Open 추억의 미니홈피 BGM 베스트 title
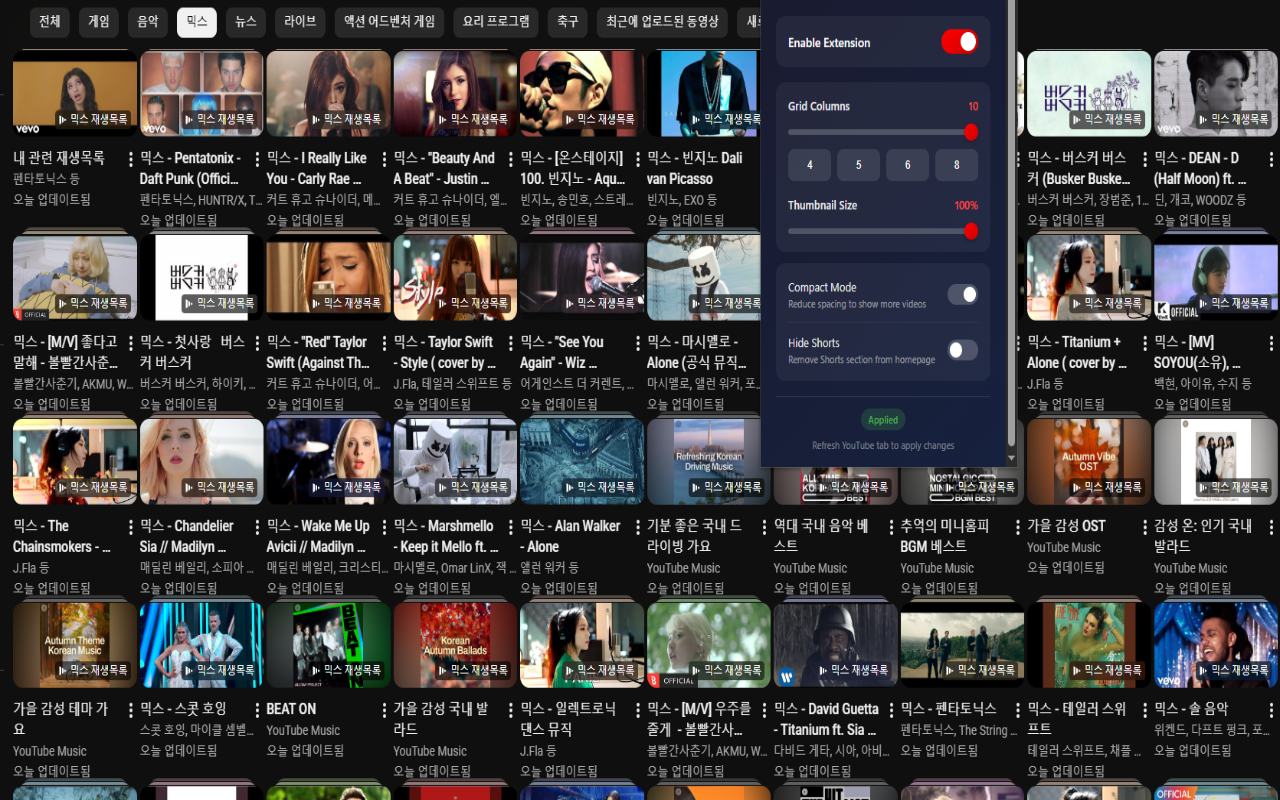The width and height of the screenshot is (1280, 800). pos(945,536)
